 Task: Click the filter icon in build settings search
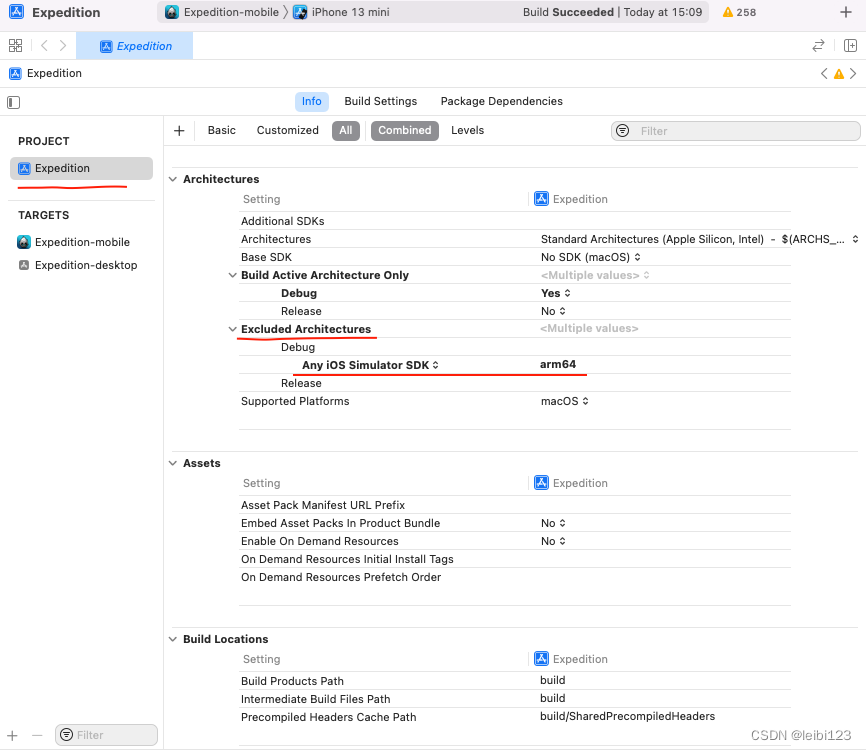pos(622,131)
